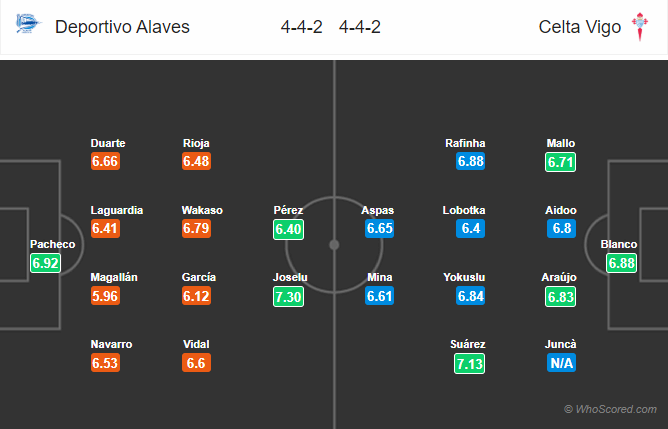Click player name Araújo
This screenshot has width=668, height=429.
click(x=559, y=277)
